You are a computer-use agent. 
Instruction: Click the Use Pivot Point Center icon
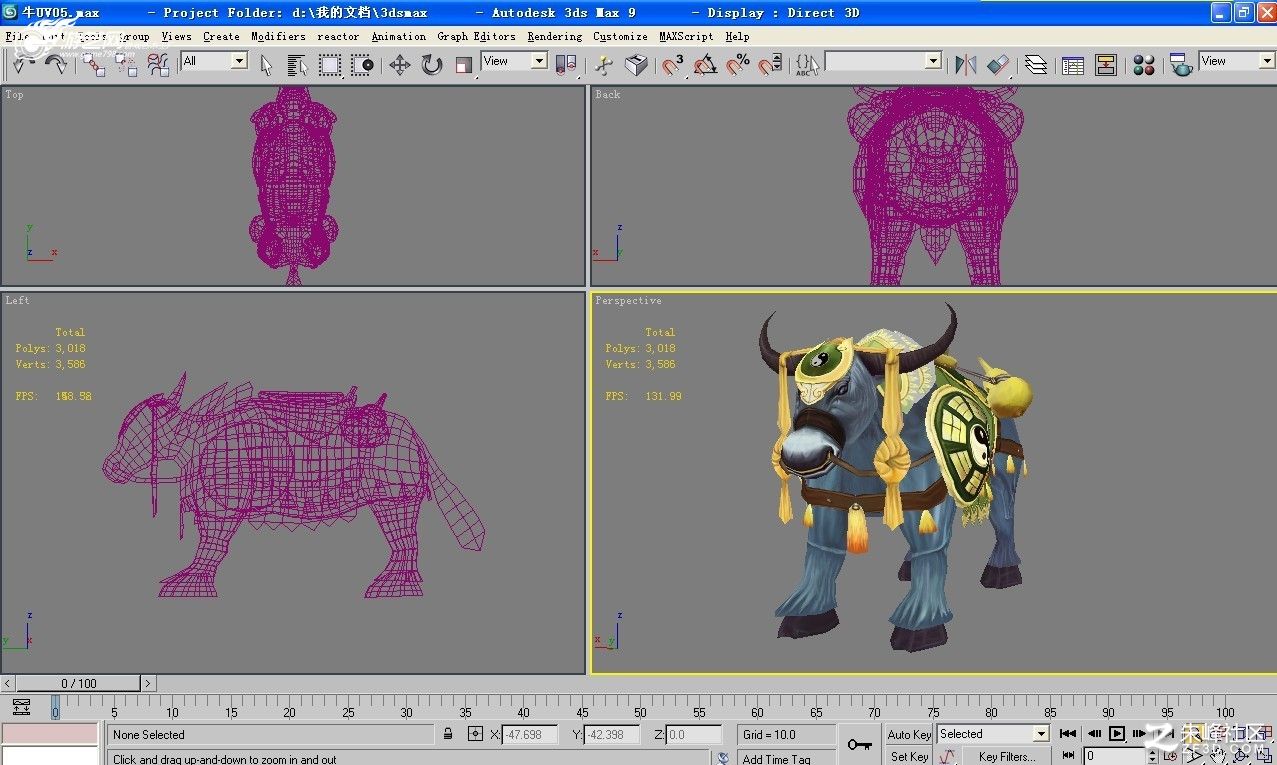coord(566,65)
